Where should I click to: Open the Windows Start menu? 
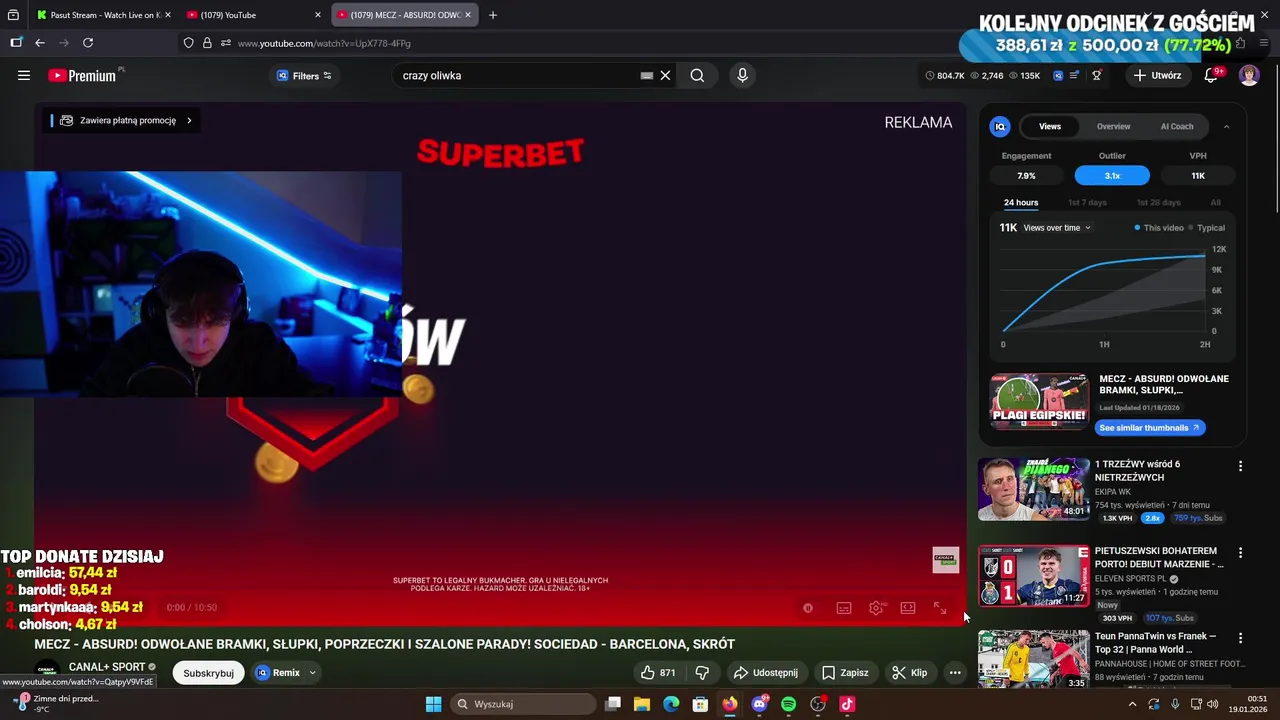click(433, 704)
